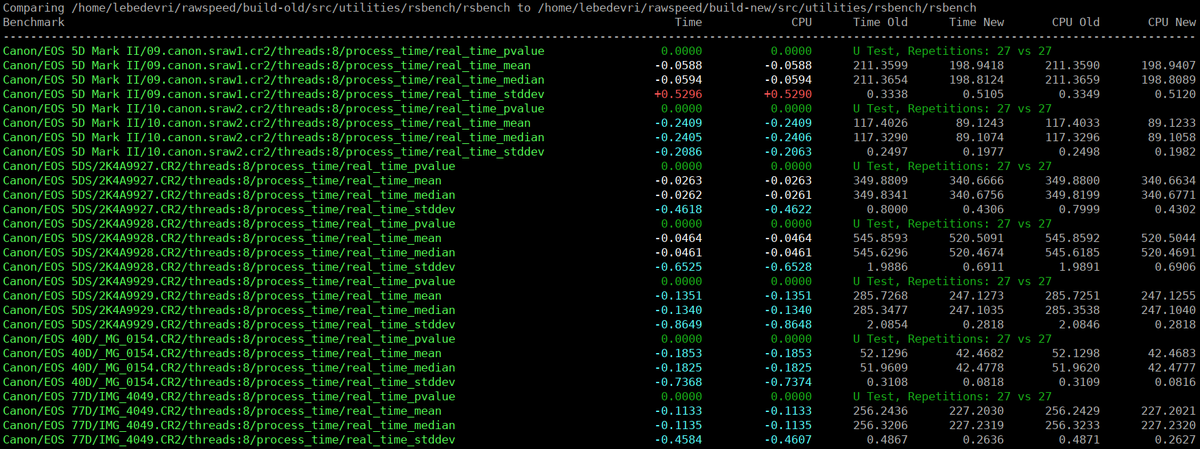Click the CPU value -0.7374
The width and height of the screenshot is (1200, 449).
point(788,382)
